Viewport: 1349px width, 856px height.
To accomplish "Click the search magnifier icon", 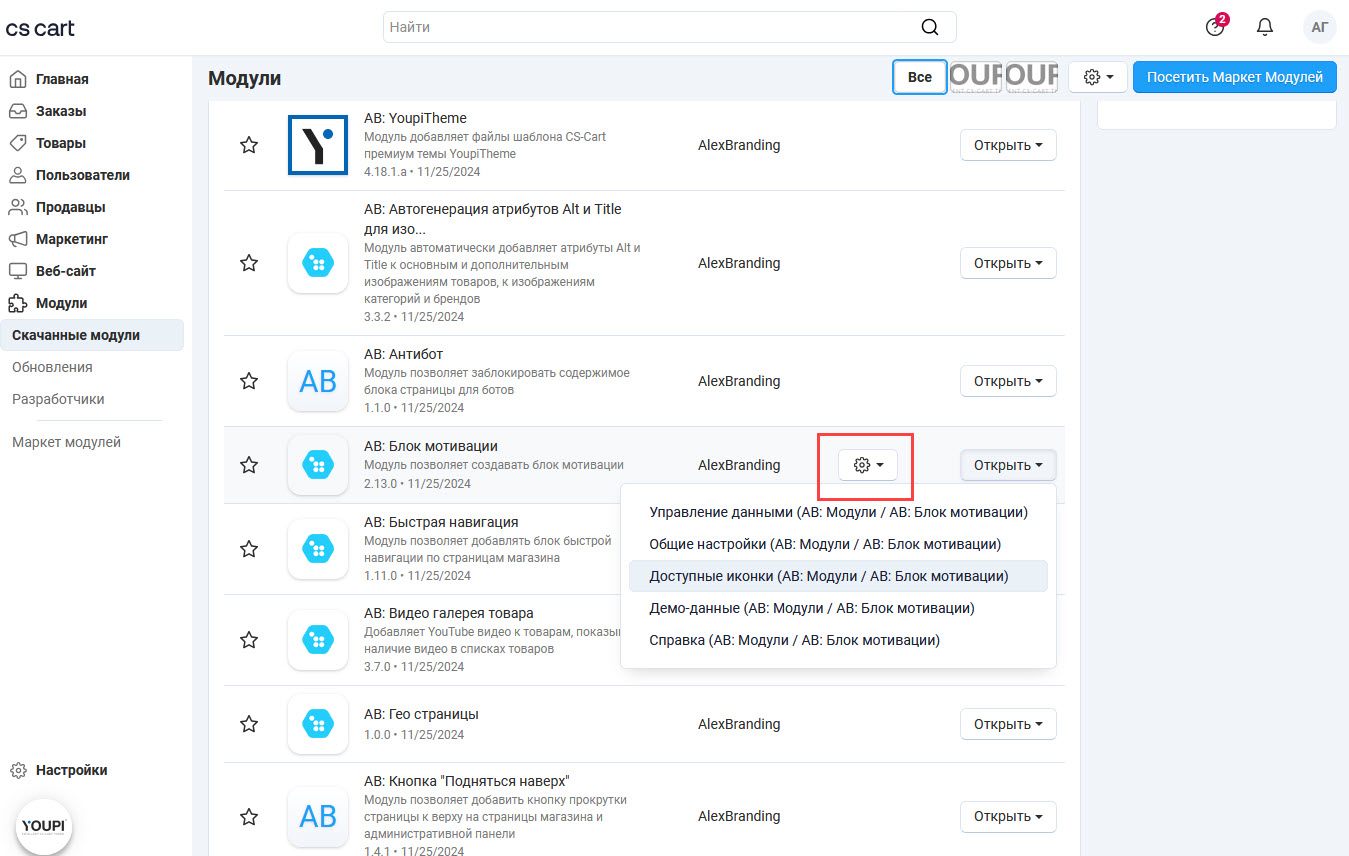I will pyautogui.click(x=930, y=27).
